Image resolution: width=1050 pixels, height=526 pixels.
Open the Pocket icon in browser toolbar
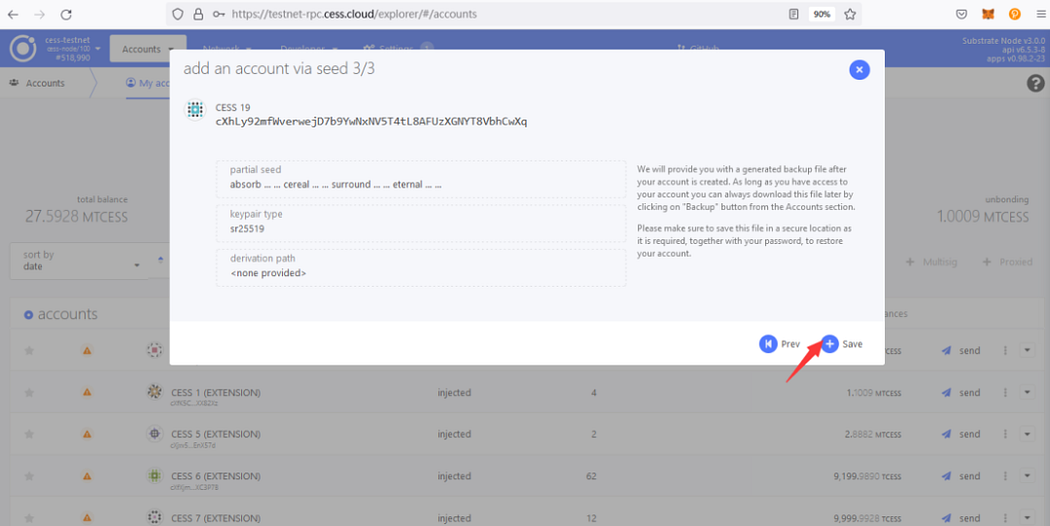pos(961,14)
